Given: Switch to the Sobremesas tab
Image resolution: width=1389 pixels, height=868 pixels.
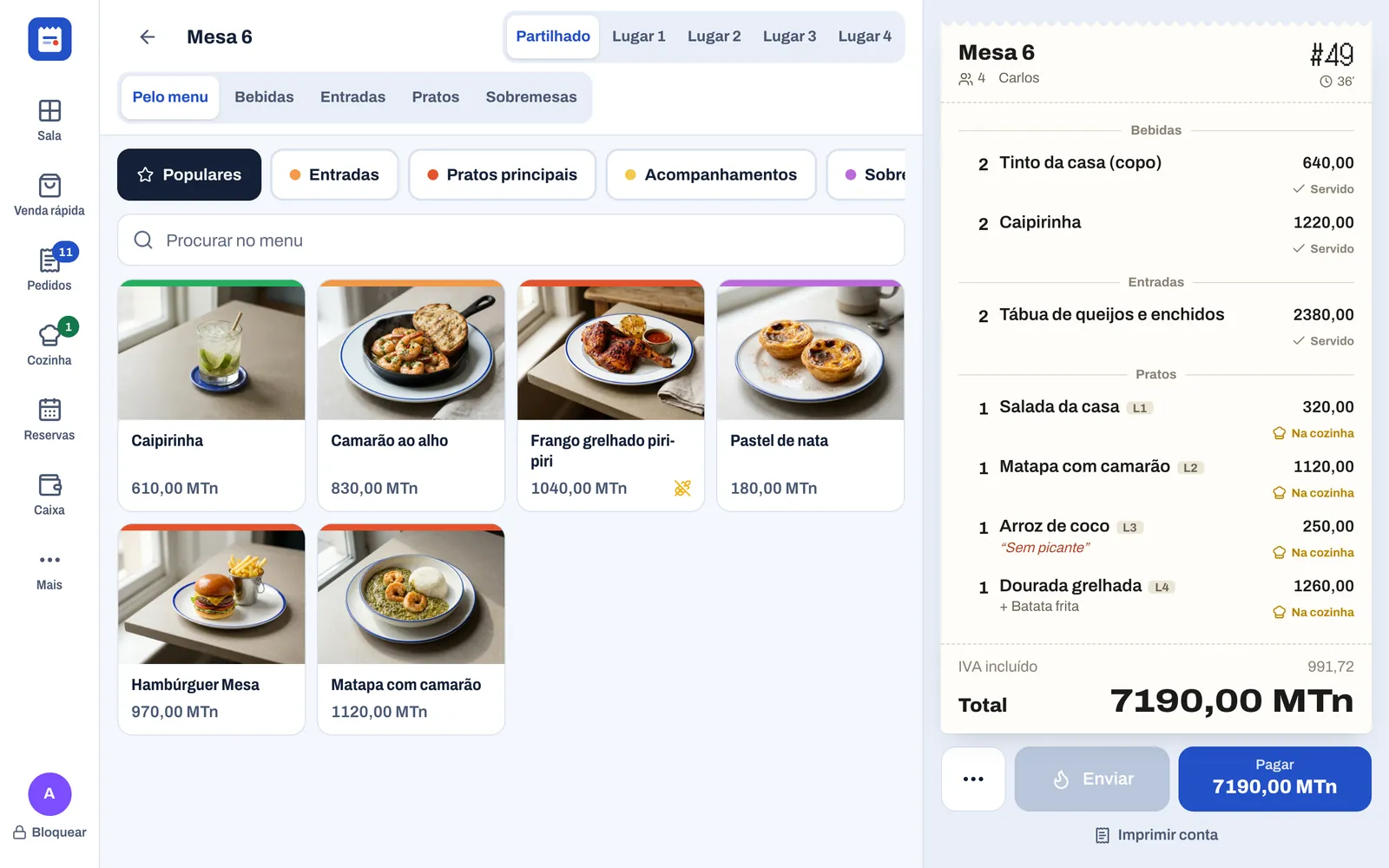Looking at the screenshot, I should point(531,97).
